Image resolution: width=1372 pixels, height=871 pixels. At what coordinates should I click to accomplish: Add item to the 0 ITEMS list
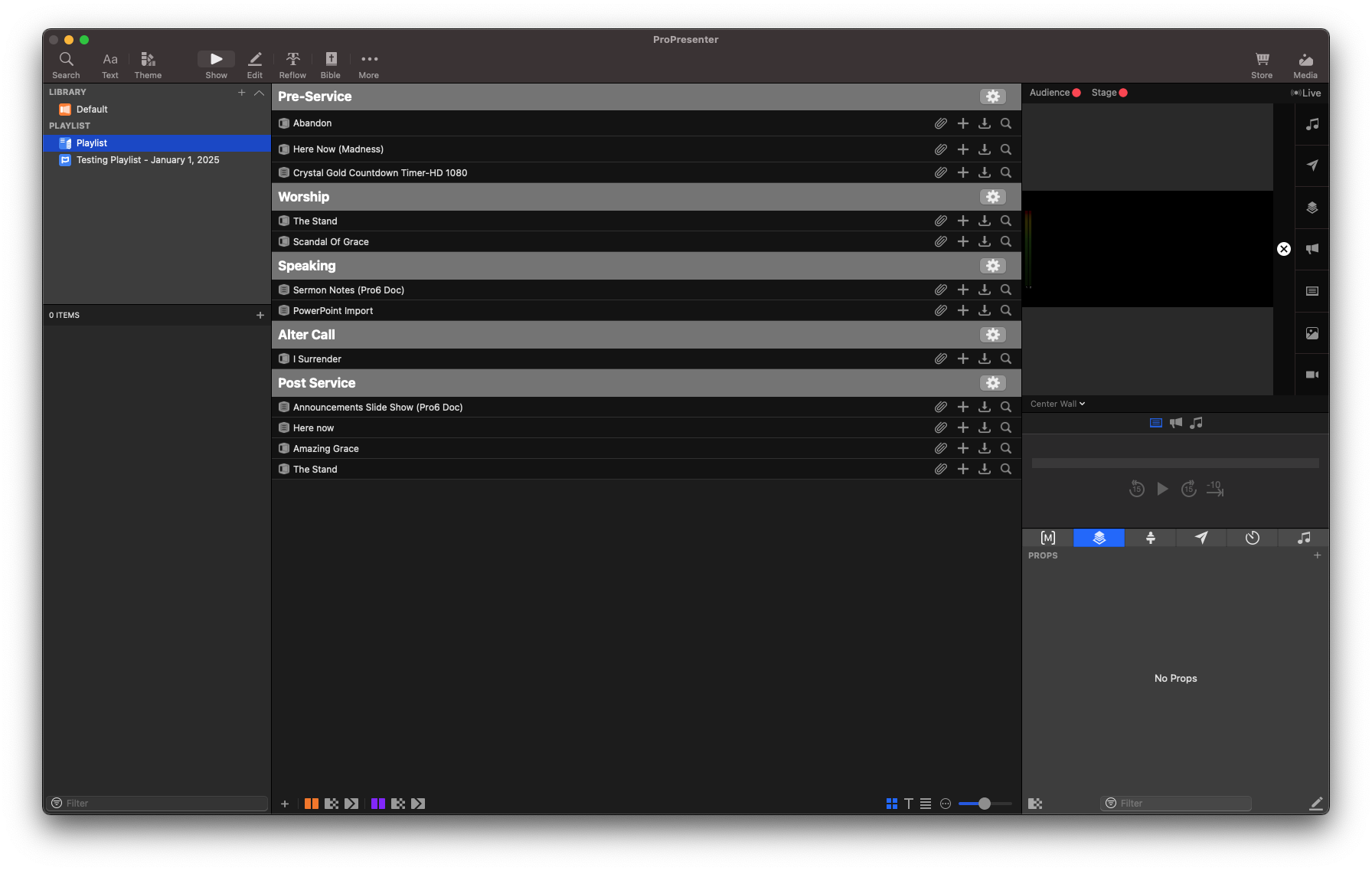260,316
